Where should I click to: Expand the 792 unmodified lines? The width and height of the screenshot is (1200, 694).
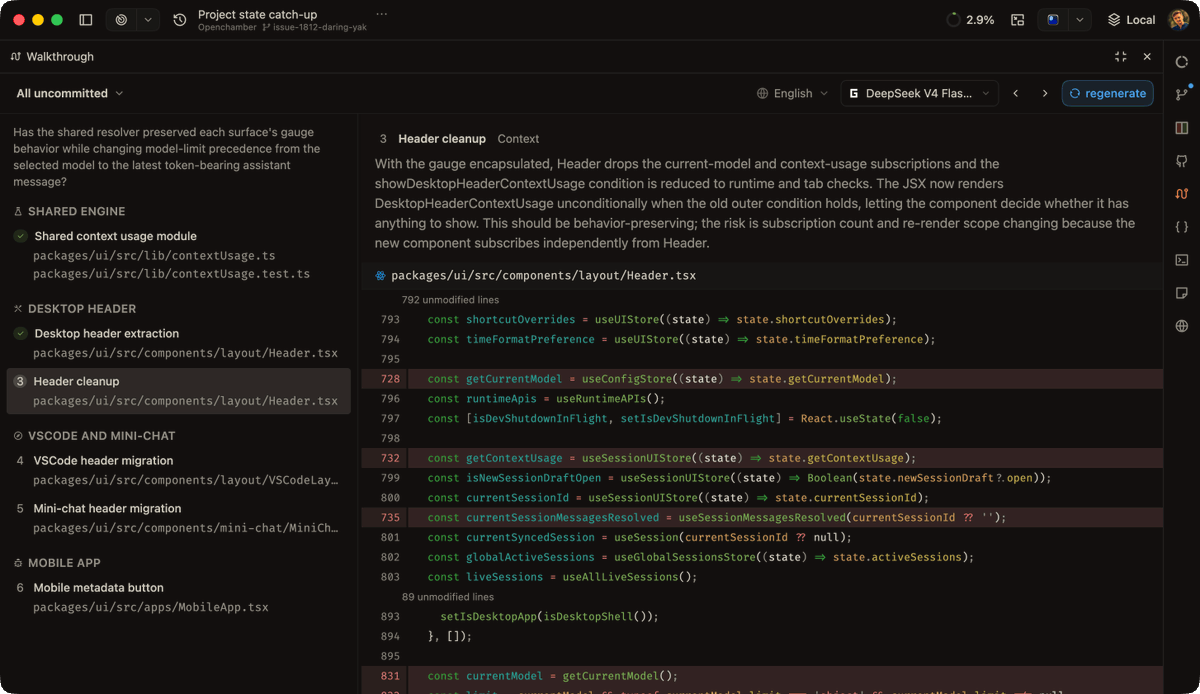(x=450, y=300)
